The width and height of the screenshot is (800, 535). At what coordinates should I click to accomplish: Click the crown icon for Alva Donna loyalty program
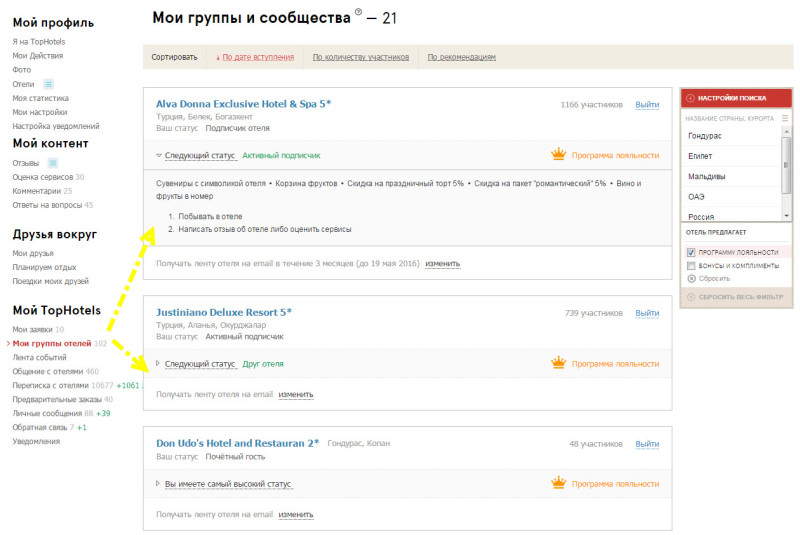pos(558,155)
